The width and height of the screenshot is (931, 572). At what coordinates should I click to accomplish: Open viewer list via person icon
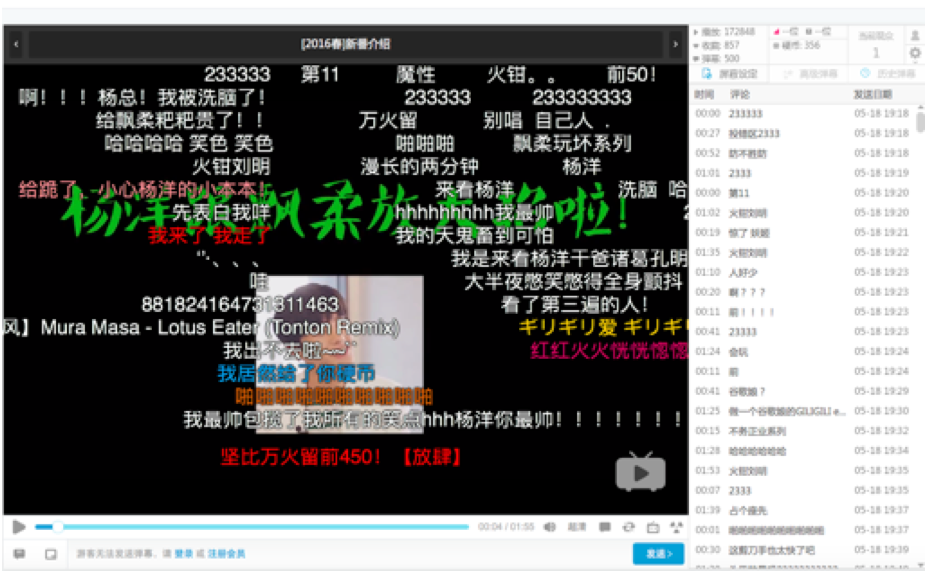[x=915, y=36]
